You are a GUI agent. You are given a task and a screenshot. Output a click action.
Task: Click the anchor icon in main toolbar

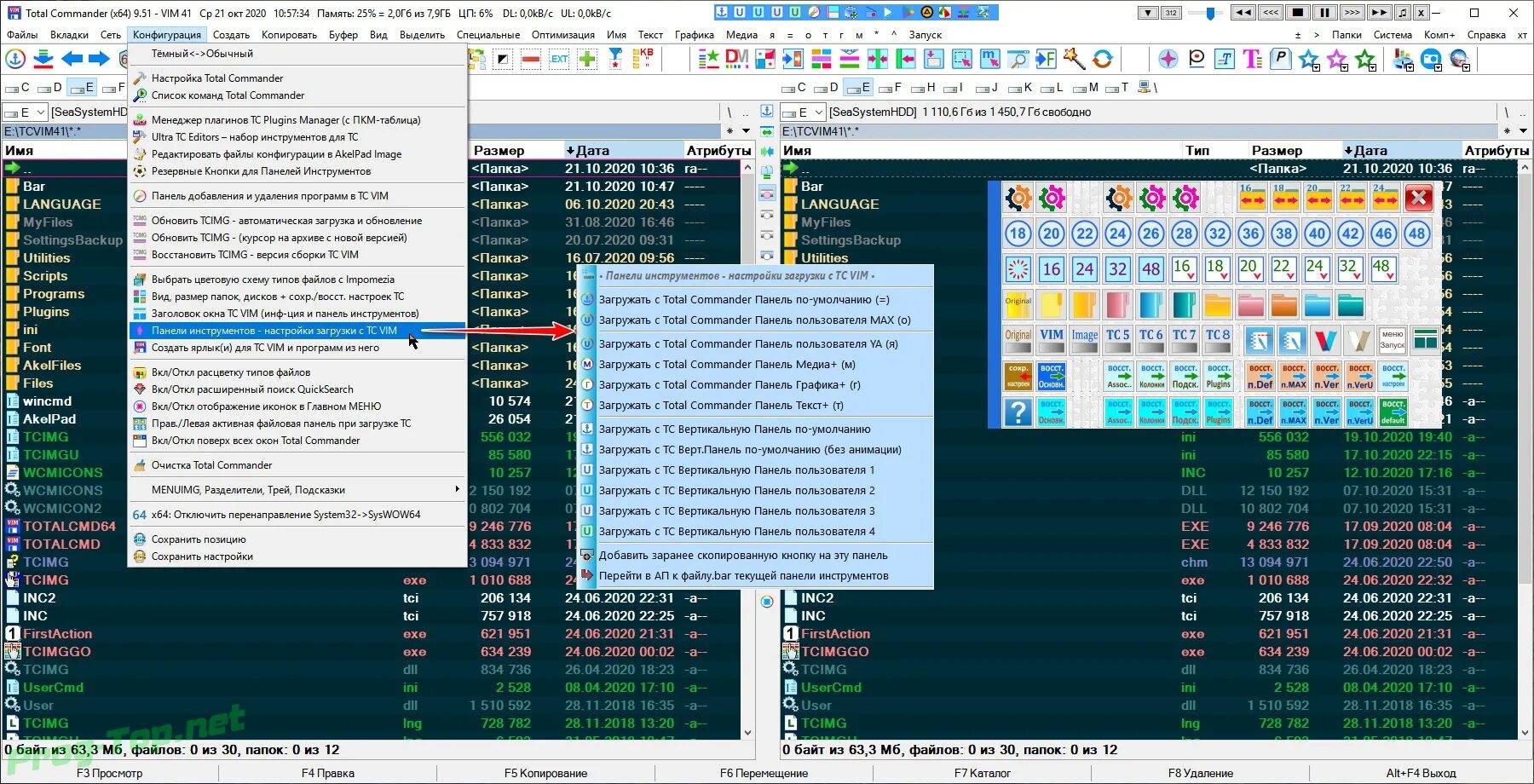15,59
